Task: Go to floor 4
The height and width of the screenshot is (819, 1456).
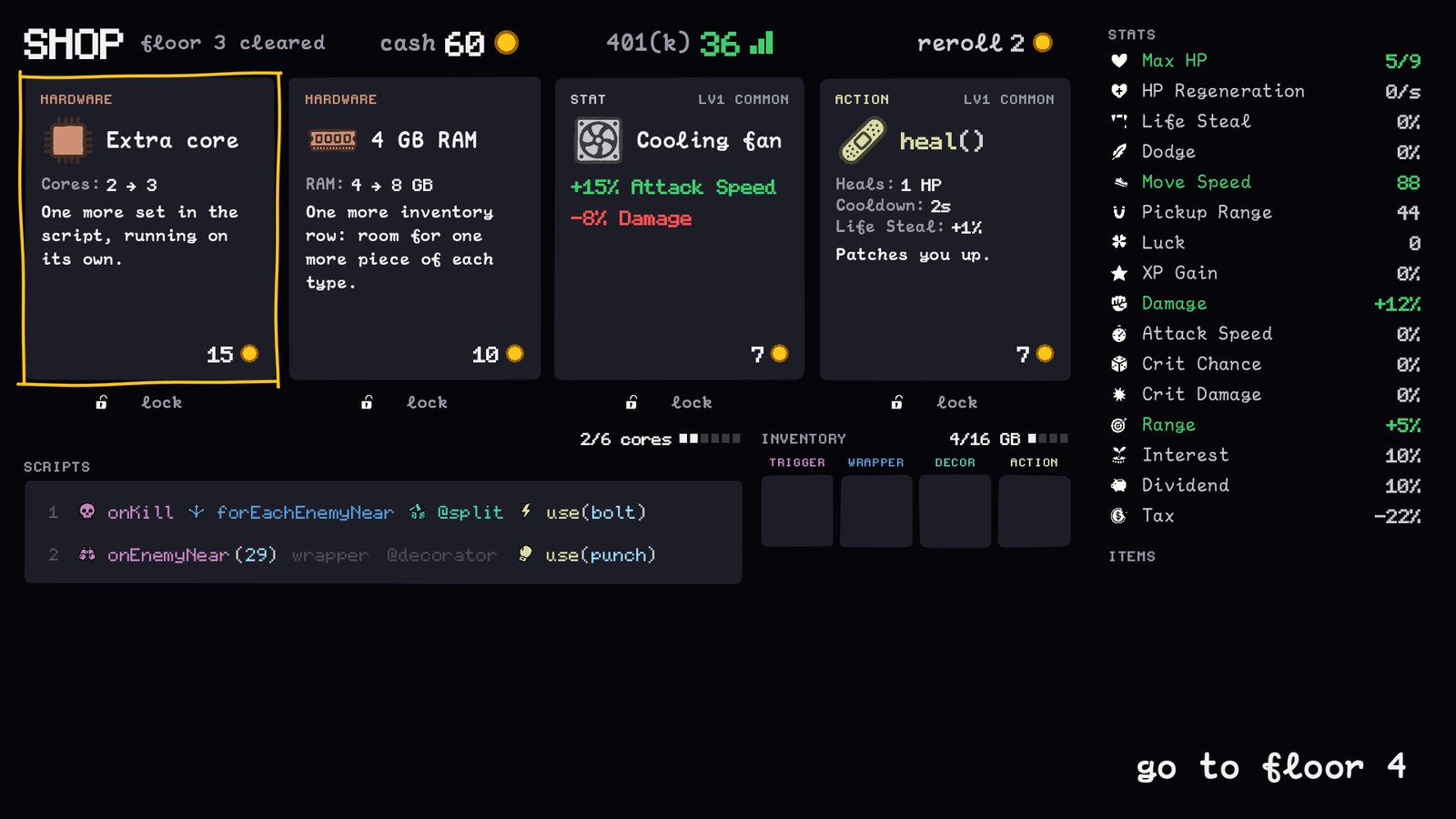Action: (1271, 767)
